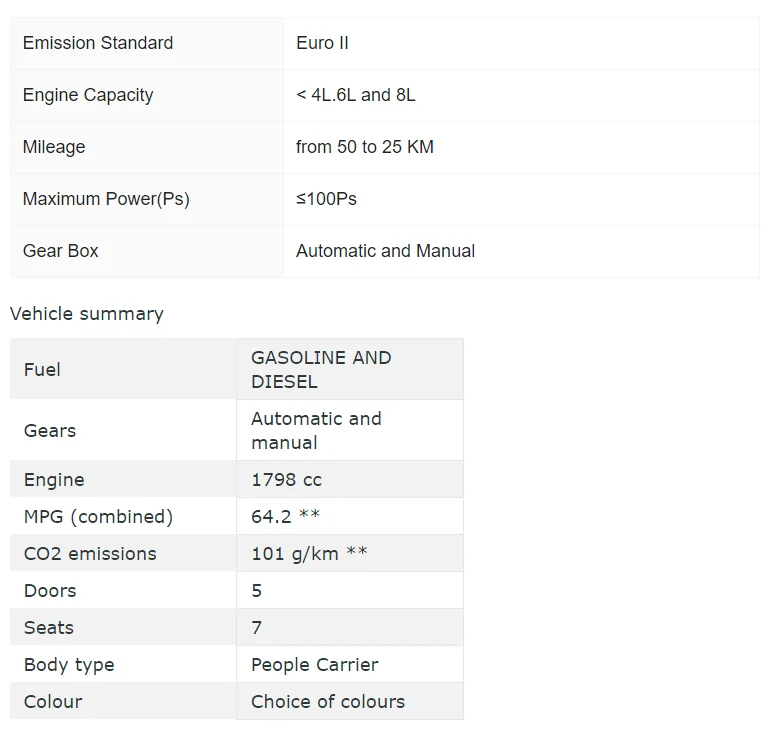Select the People Carrier body type value

314,665
